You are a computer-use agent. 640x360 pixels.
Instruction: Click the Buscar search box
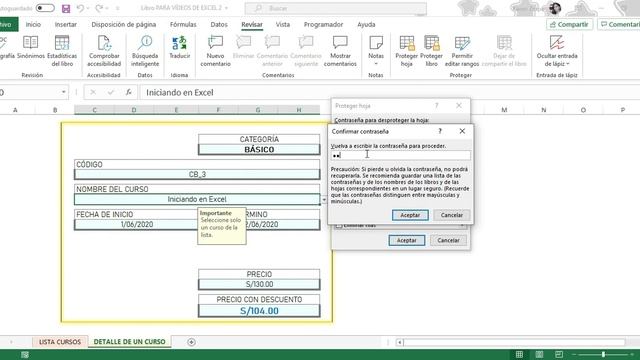click(x=336, y=8)
